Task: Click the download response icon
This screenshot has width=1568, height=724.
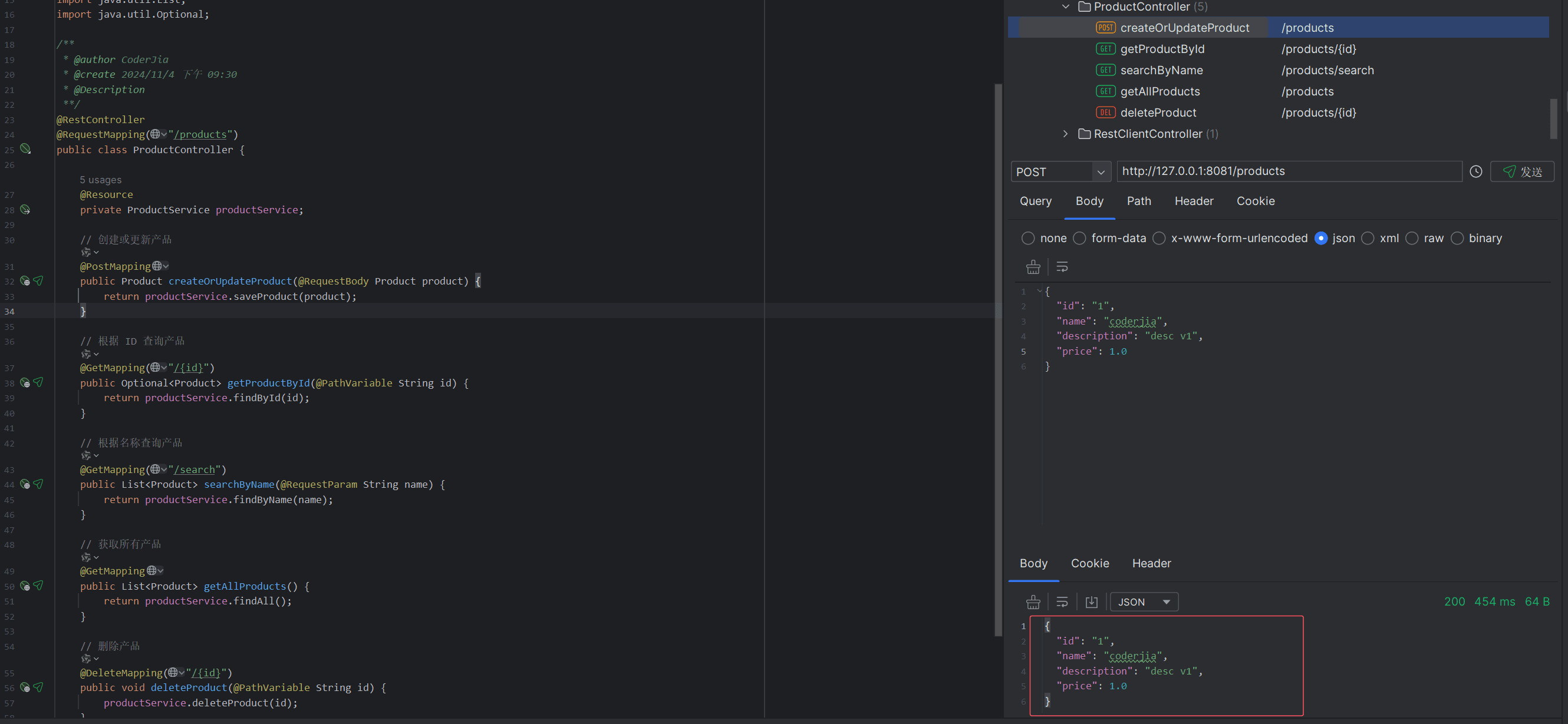Action: 1091,601
